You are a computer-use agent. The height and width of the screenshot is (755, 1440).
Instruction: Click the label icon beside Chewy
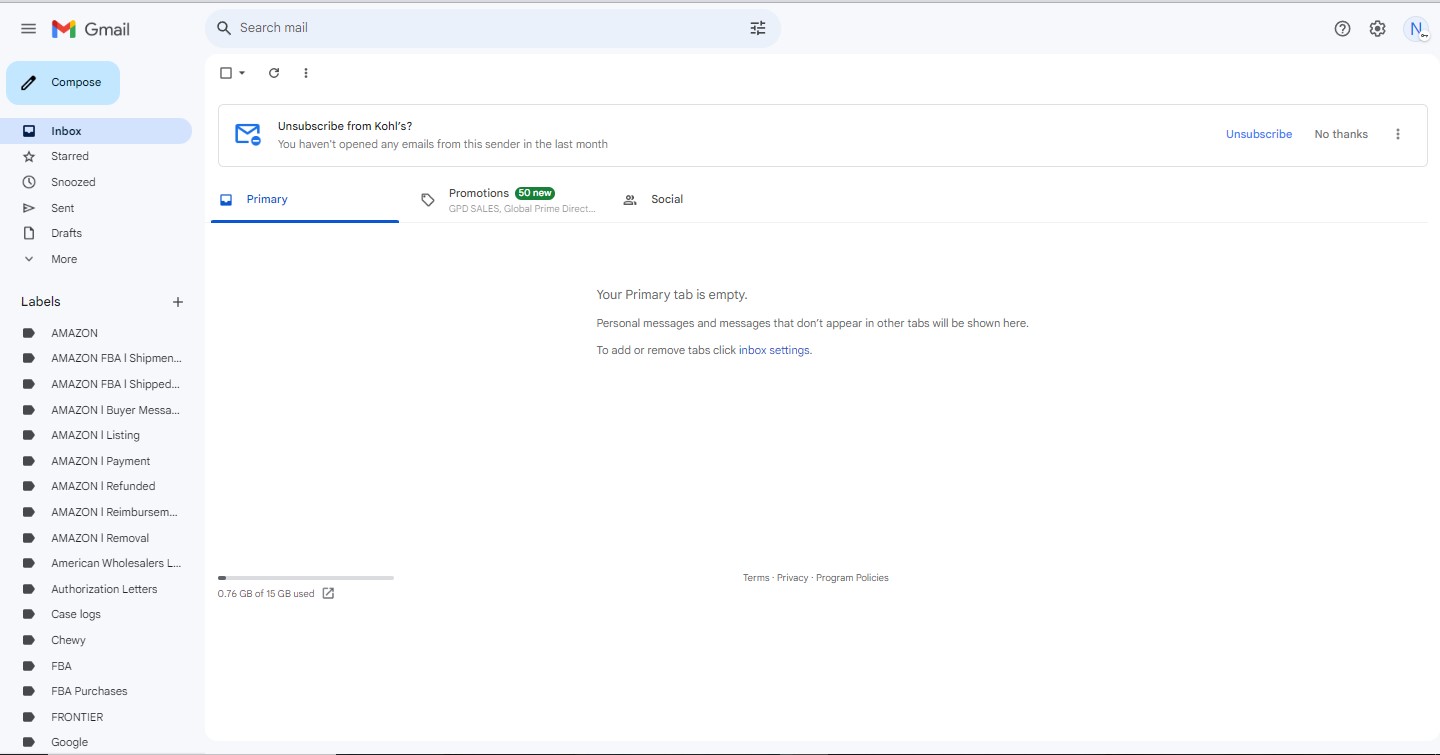coord(29,640)
